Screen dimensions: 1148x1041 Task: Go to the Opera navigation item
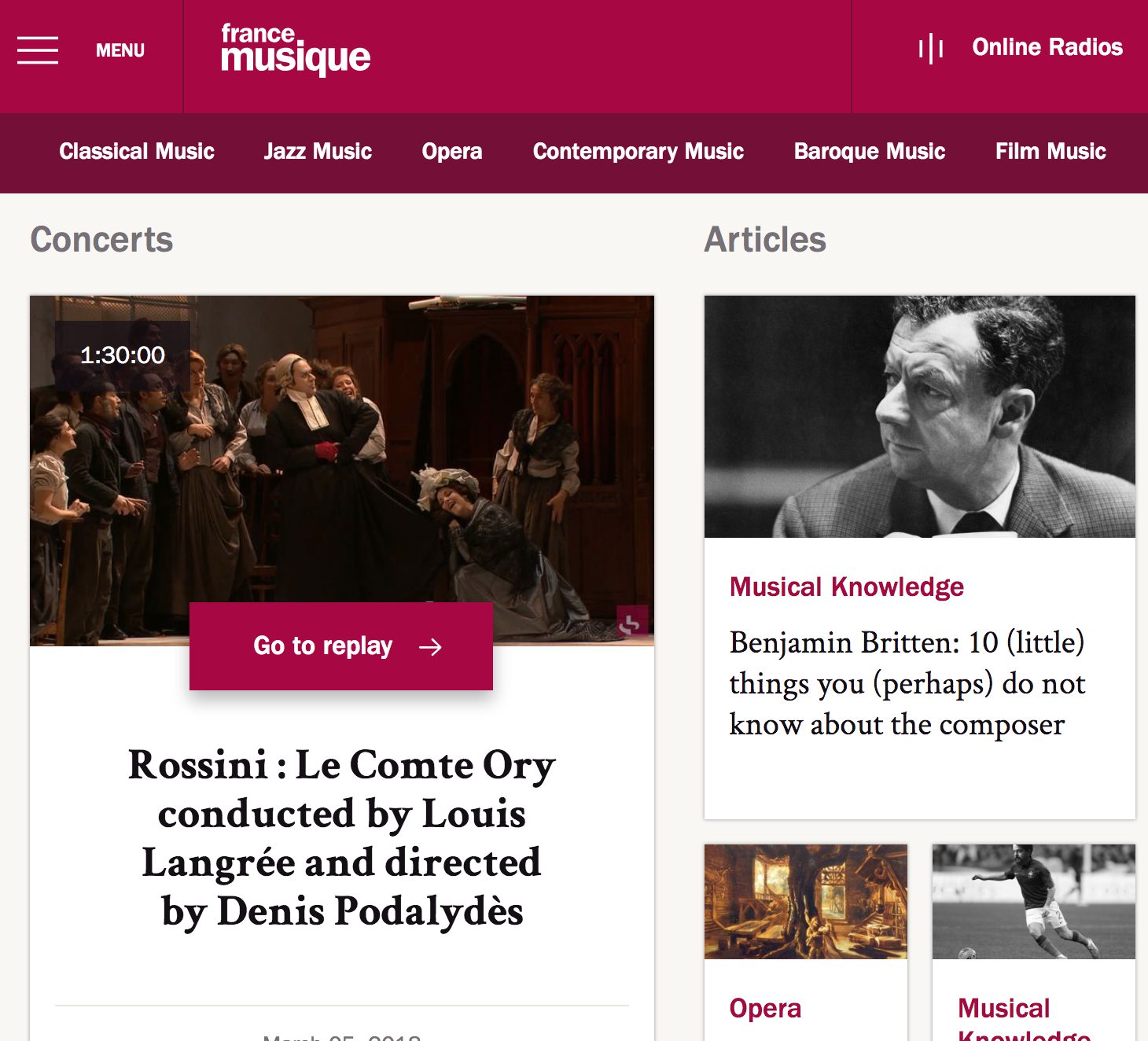[x=452, y=152]
